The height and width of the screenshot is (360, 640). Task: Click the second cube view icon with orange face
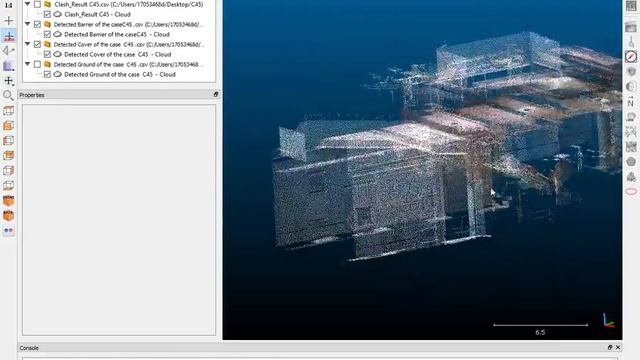8,125
